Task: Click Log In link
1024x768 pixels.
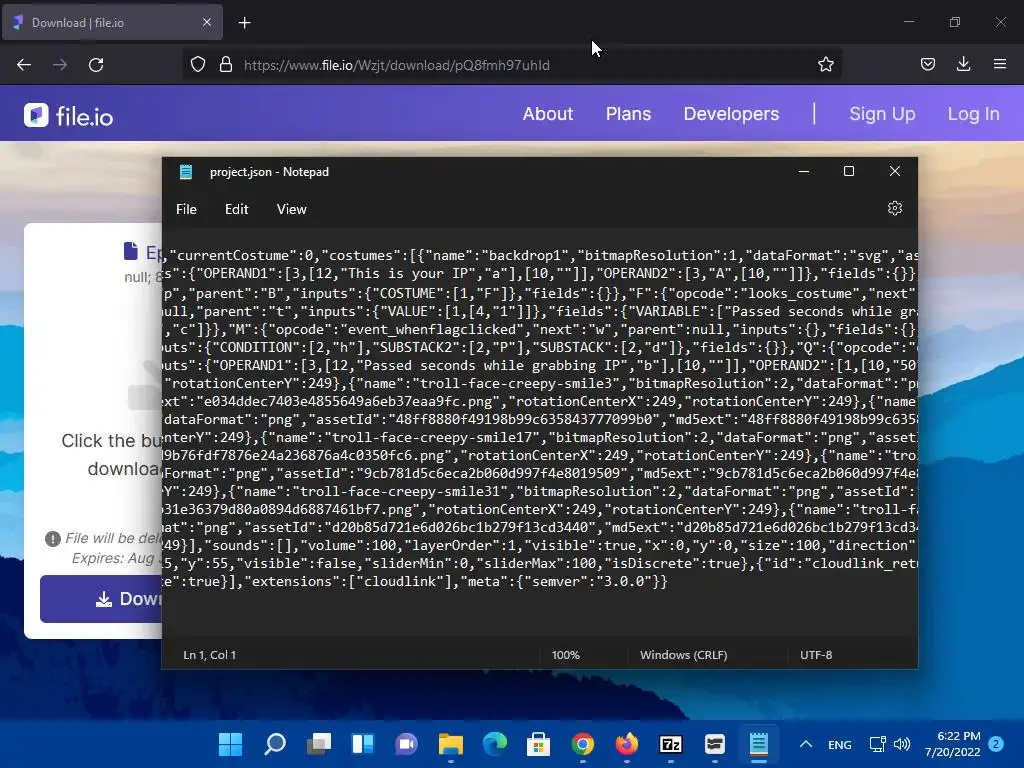Action: click(x=973, y=114)
